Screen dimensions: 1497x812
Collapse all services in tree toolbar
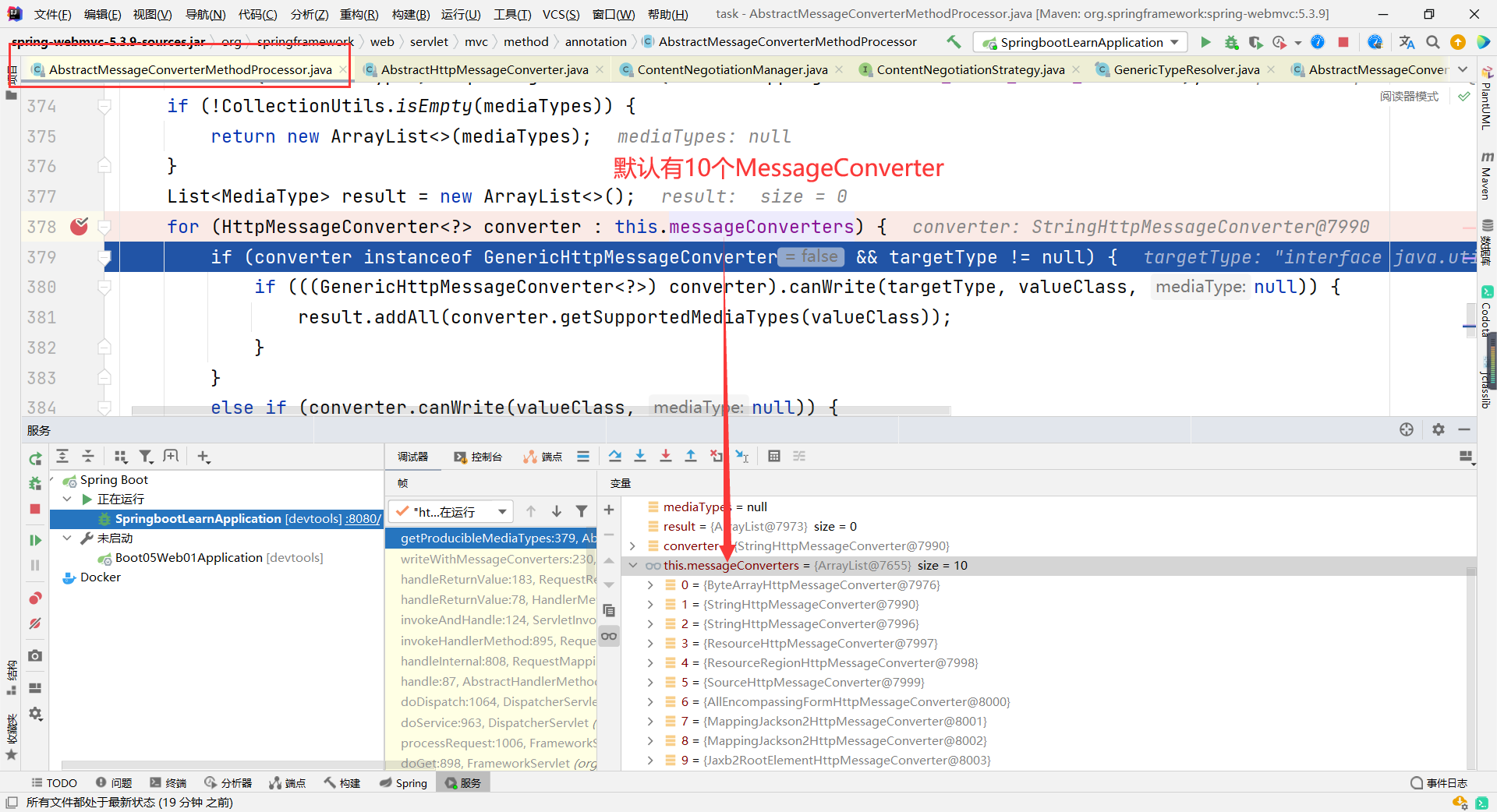88,457
